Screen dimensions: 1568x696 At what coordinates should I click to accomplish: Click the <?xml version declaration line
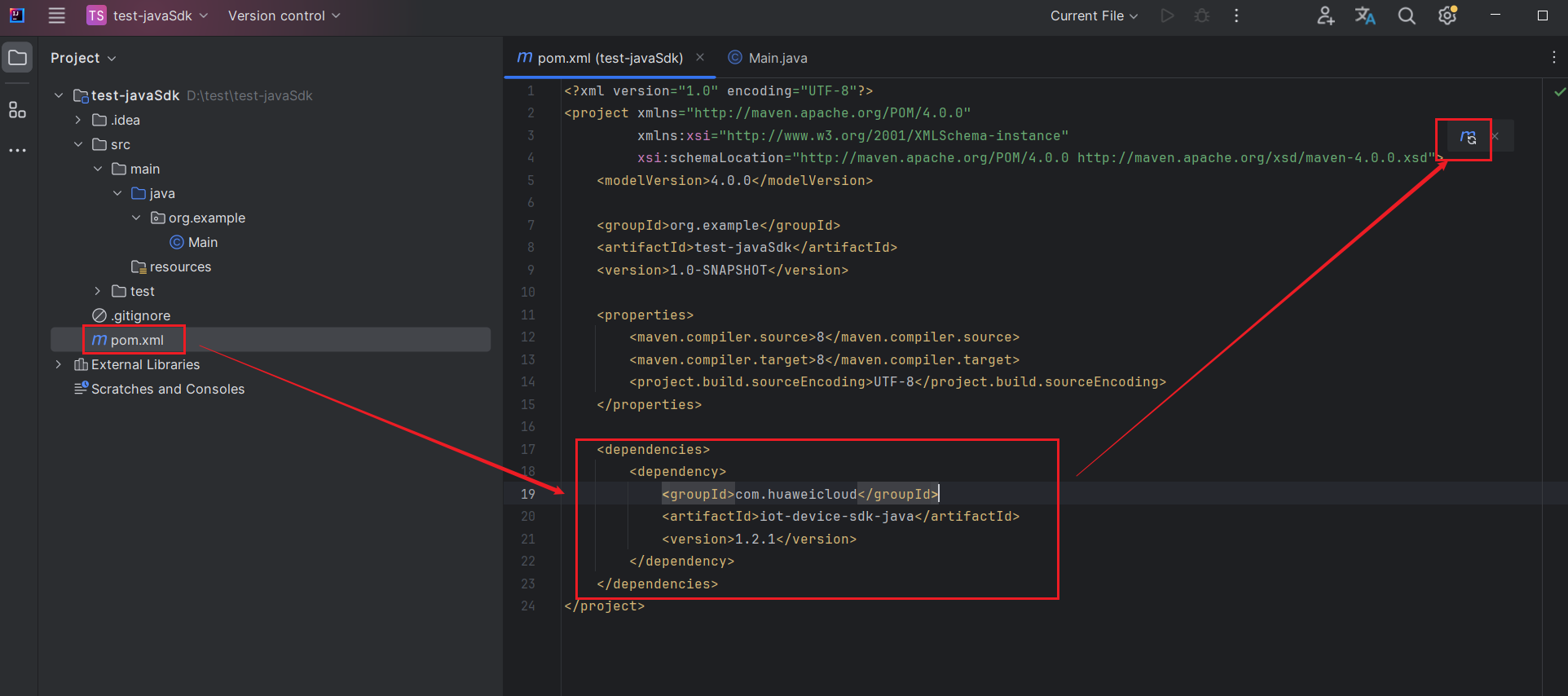(718, 90)
